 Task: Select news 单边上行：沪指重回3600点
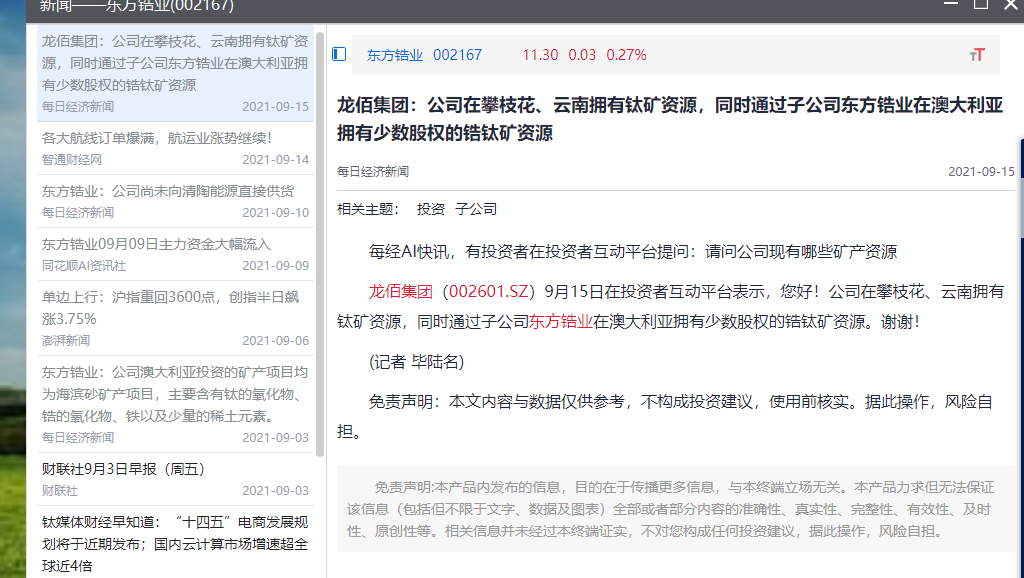click(x=175, y=317)
